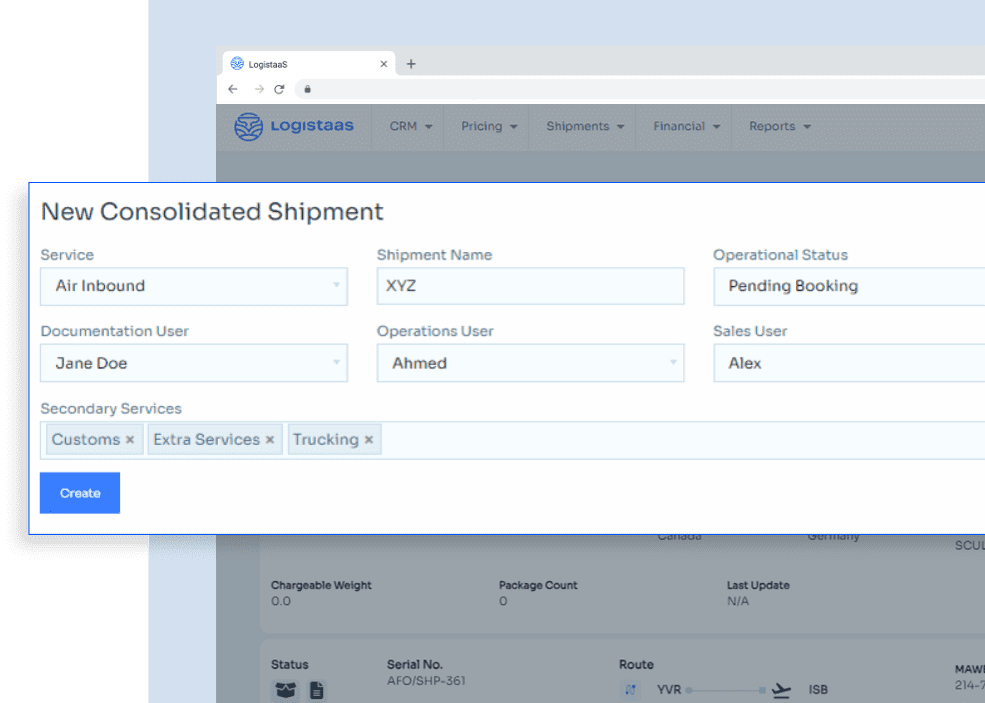Click the ISB destination code
Screen dimensions: 985x703
point(819,690)
